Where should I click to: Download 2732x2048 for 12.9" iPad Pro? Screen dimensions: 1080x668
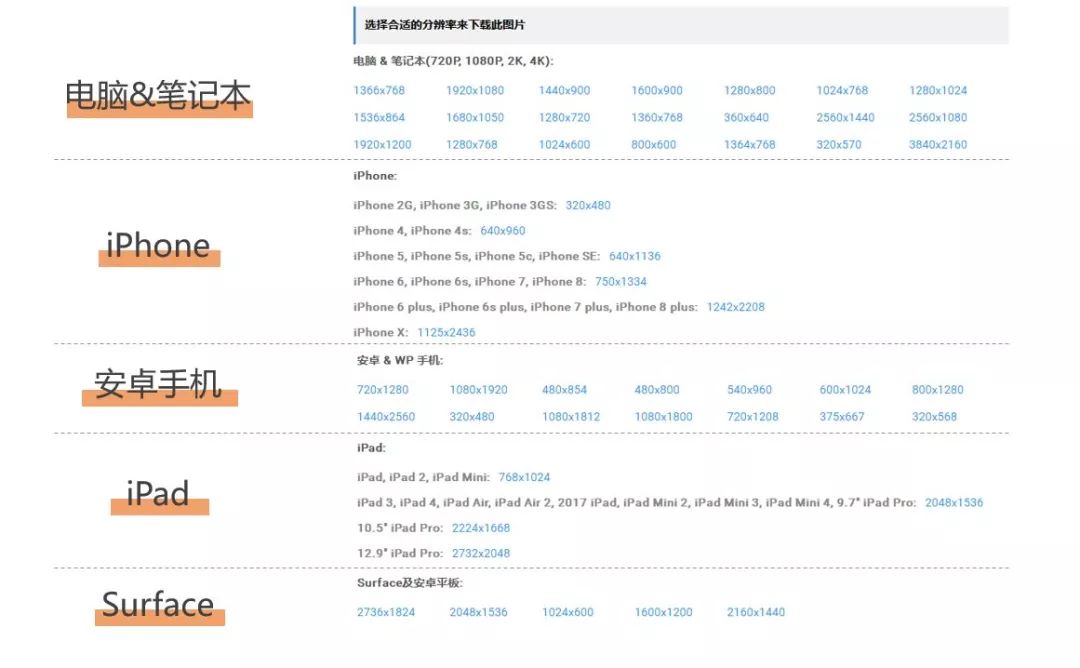pos(481,553)
